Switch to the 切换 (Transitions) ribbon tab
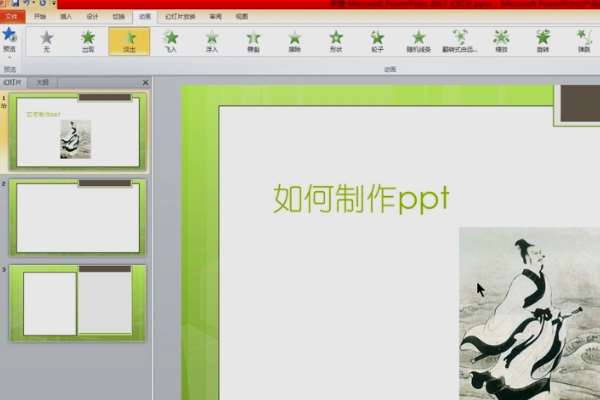 119,16
